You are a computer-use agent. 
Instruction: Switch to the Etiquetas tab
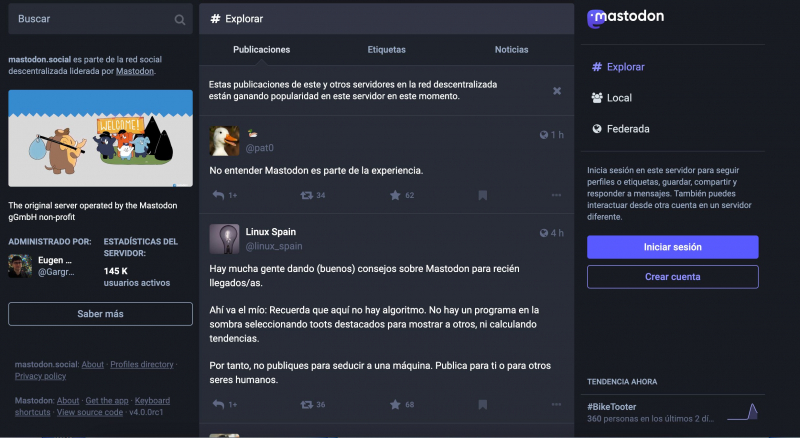386,50
